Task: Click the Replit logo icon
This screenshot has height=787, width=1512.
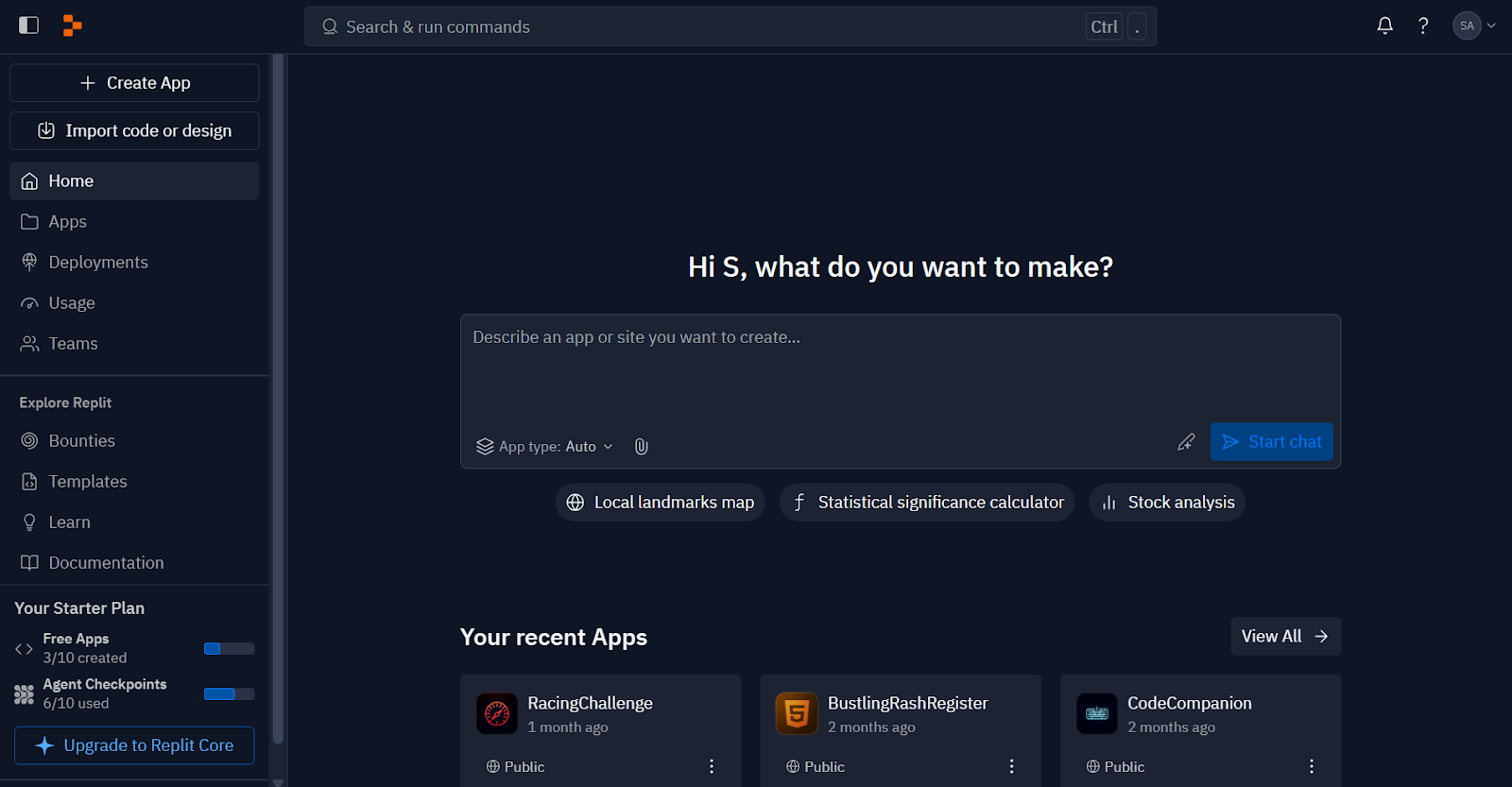Action: coord(72,26)
